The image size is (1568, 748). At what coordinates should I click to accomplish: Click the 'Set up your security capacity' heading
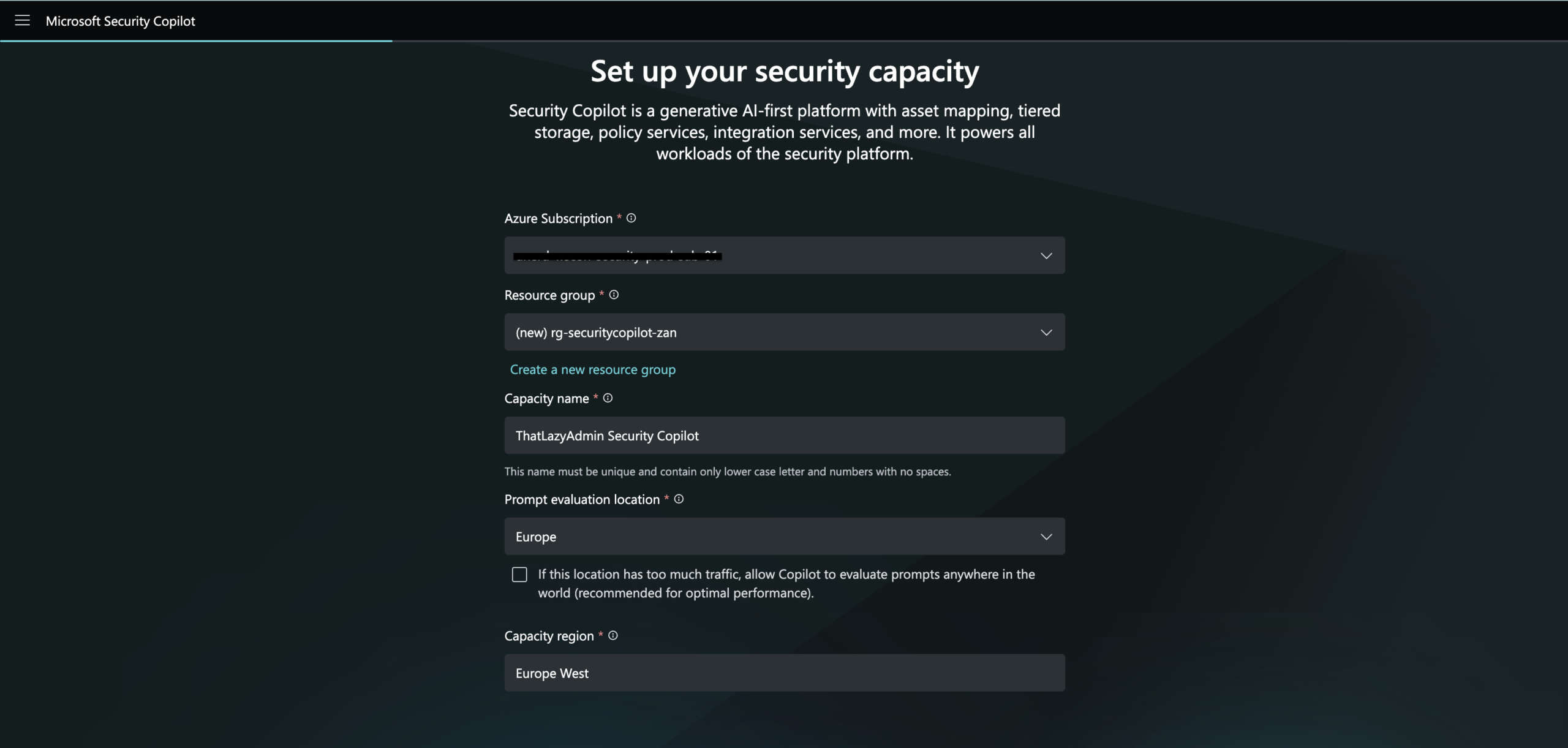click(x=784, y=72)
